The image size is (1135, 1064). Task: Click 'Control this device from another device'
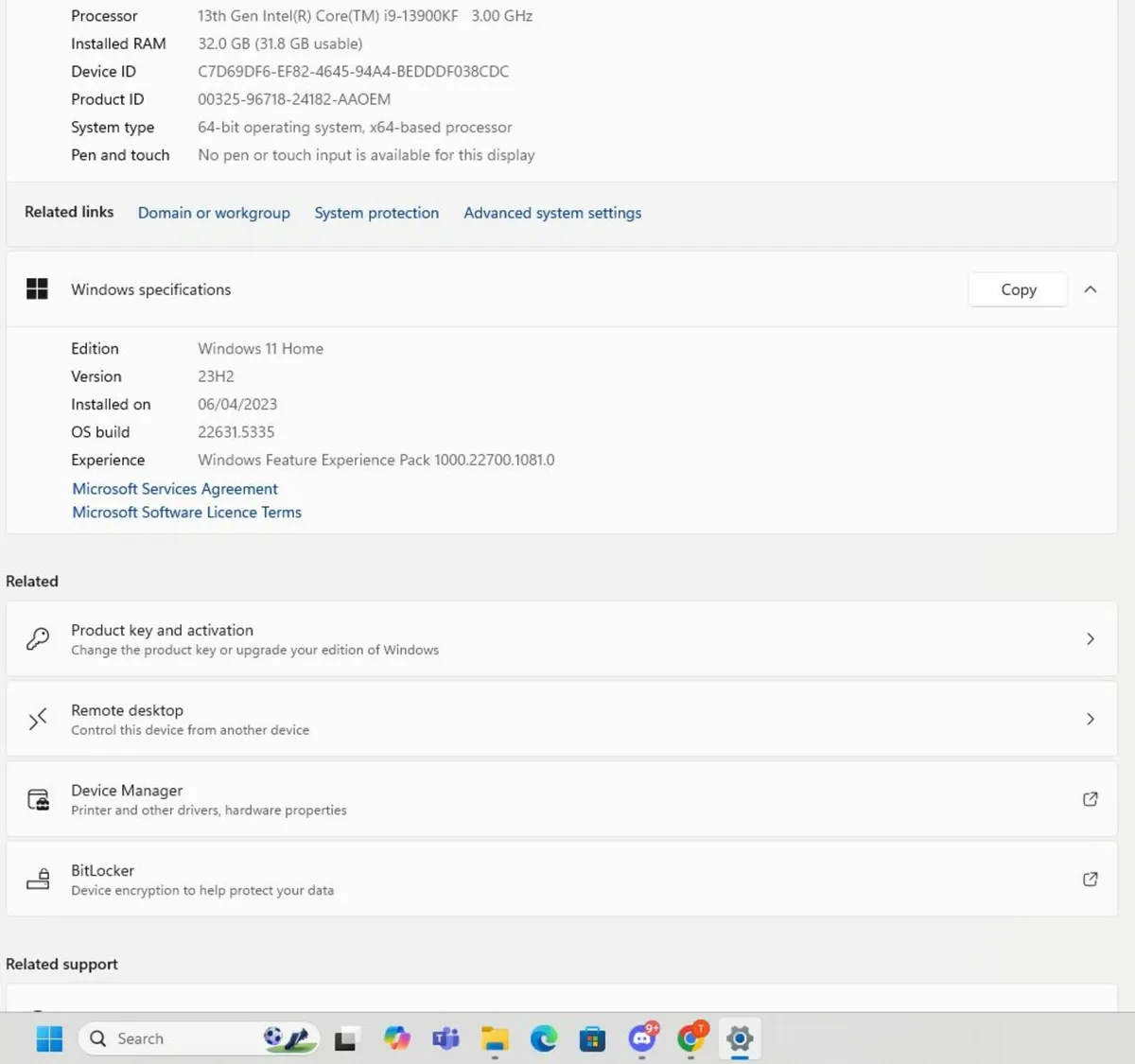click(190, 730)
